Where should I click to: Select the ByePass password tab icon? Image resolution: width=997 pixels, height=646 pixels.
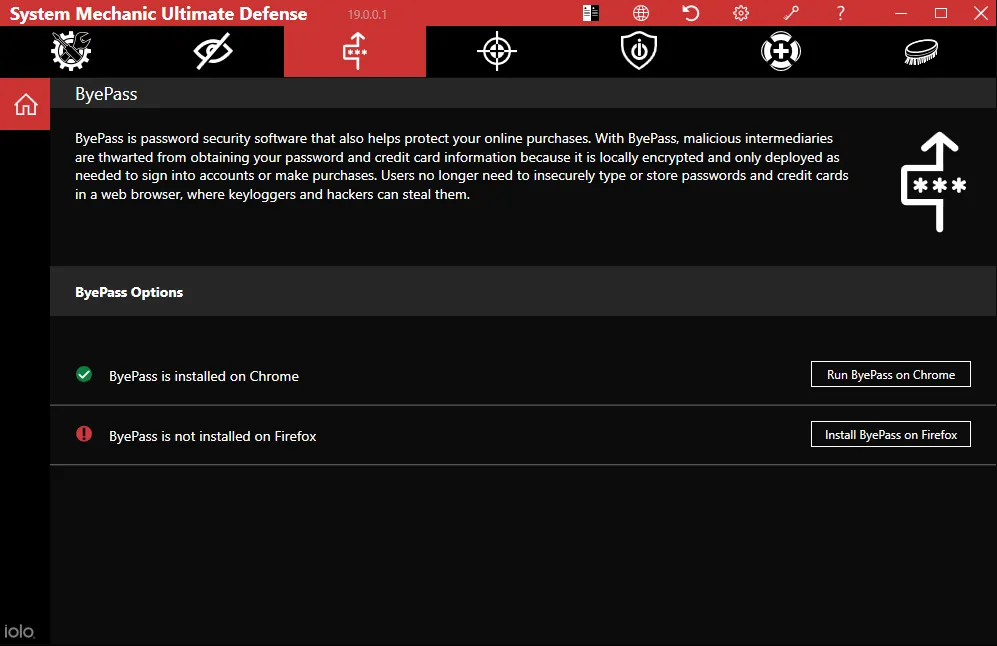355,51
